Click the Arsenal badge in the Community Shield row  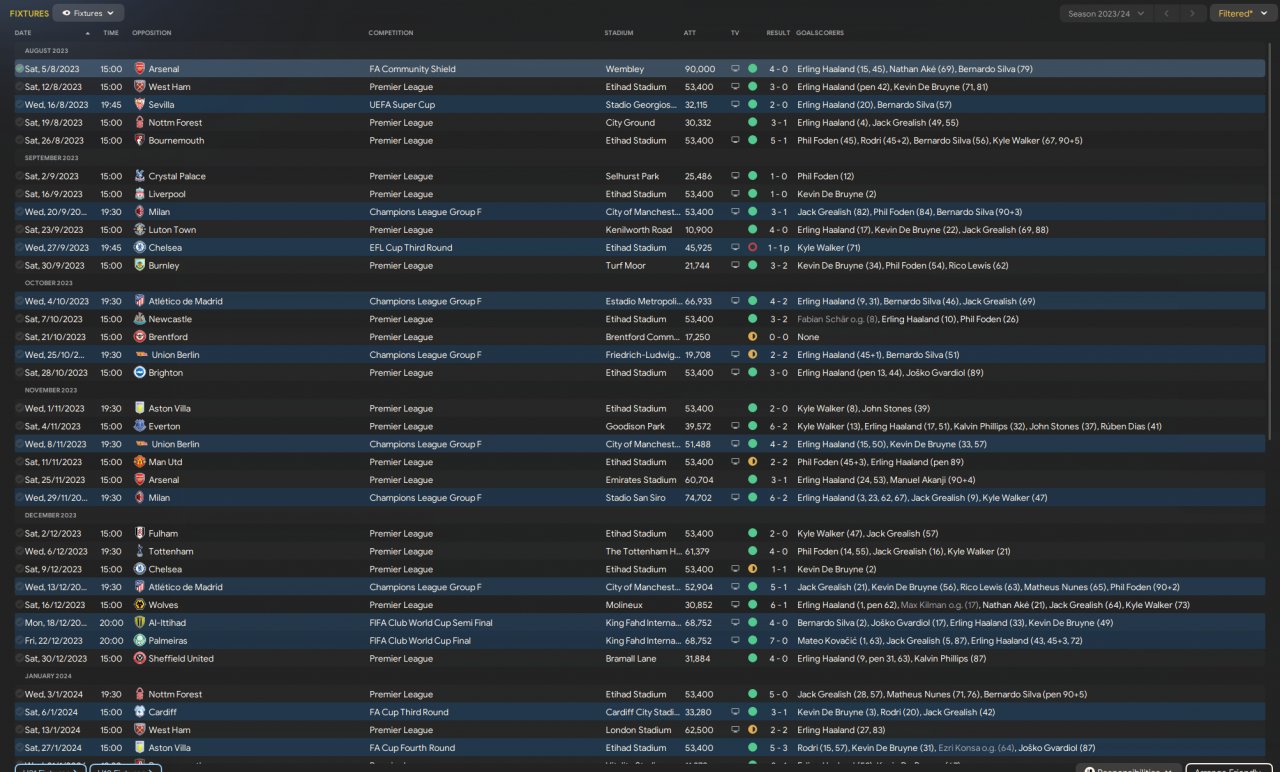pos(140,69)
